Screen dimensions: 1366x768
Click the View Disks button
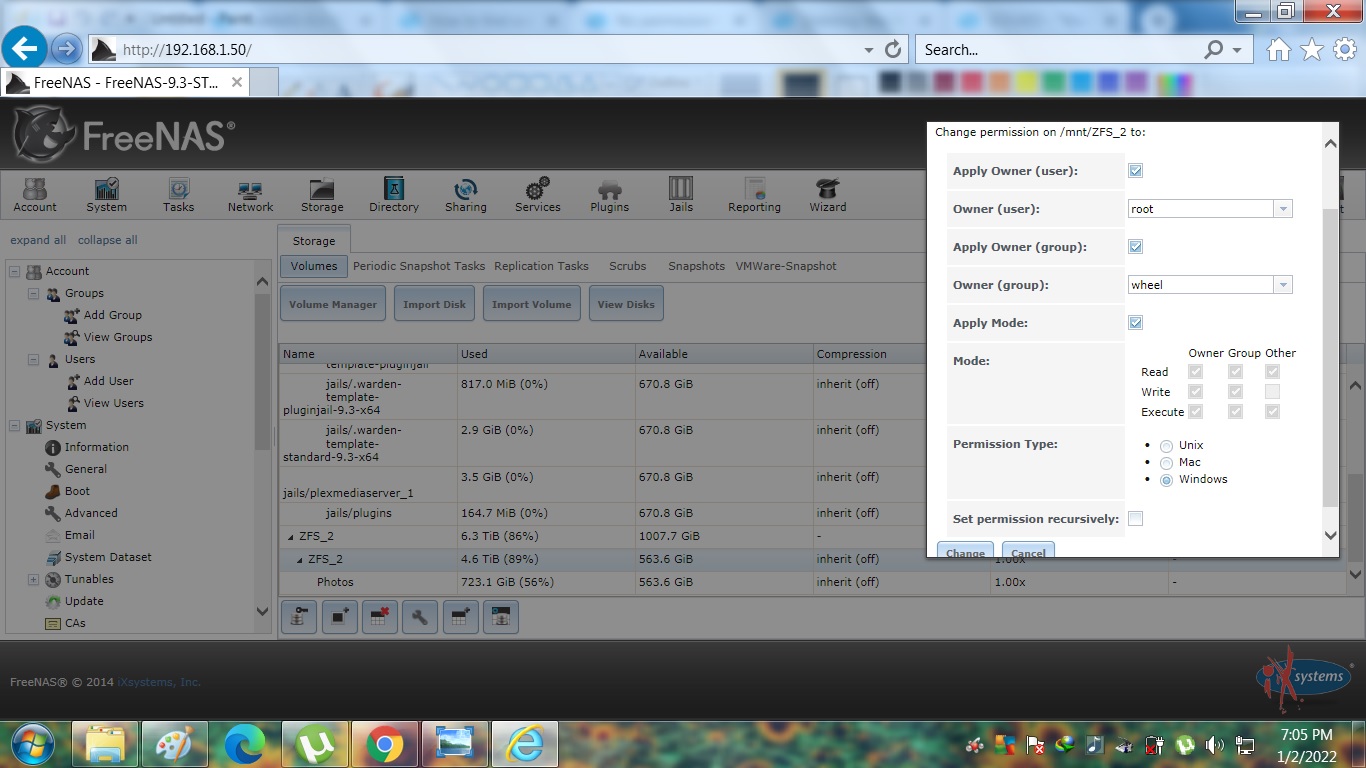[626, 304]
